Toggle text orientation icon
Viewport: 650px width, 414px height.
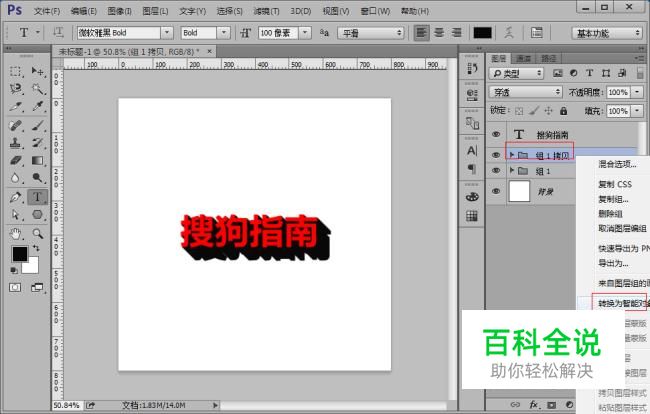point(58,32)
